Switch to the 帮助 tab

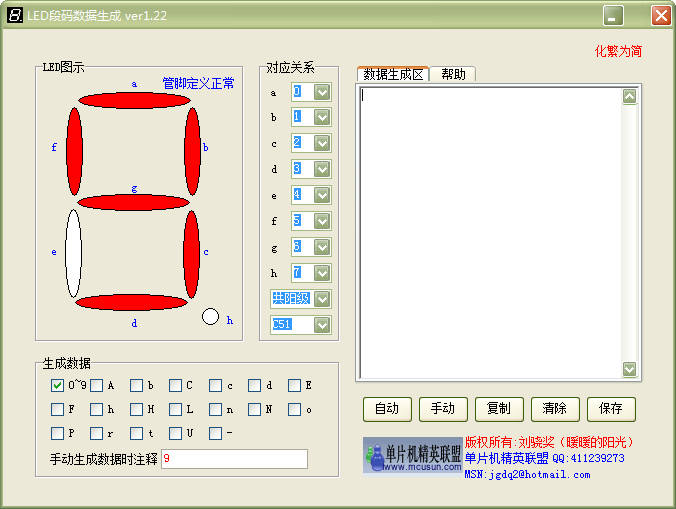click(x=453, y=74)
